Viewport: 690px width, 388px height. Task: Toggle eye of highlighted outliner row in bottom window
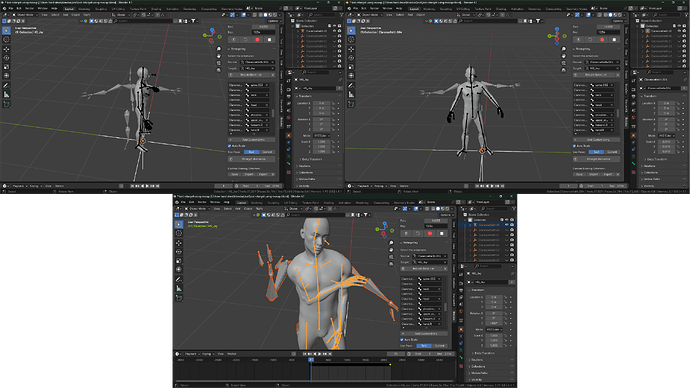507,225
